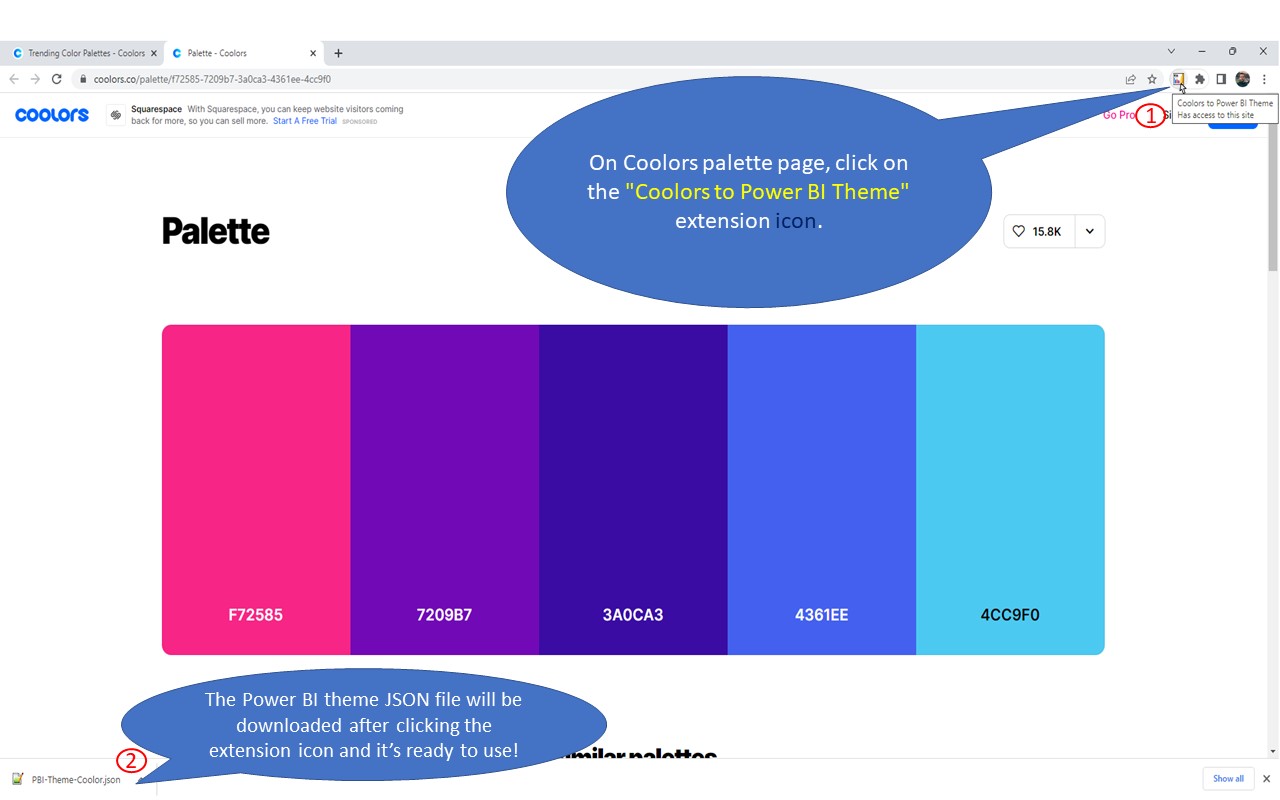Open the browser side panel
1280x800 pixels.
[1221, 79]
